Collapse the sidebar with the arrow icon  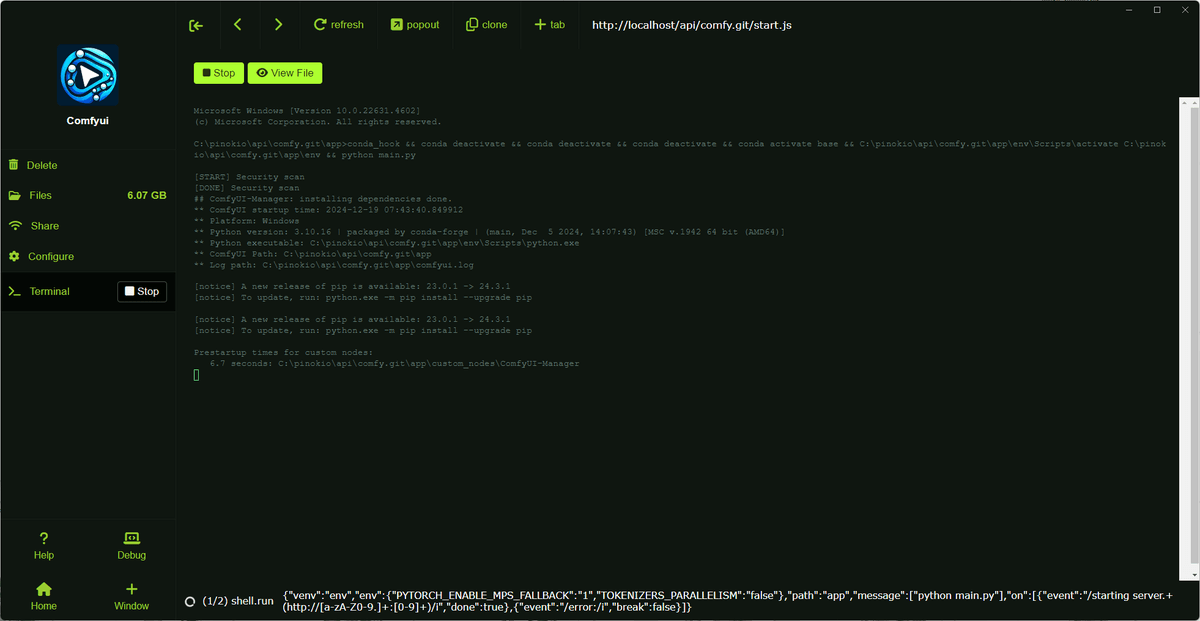pos(196,24)
